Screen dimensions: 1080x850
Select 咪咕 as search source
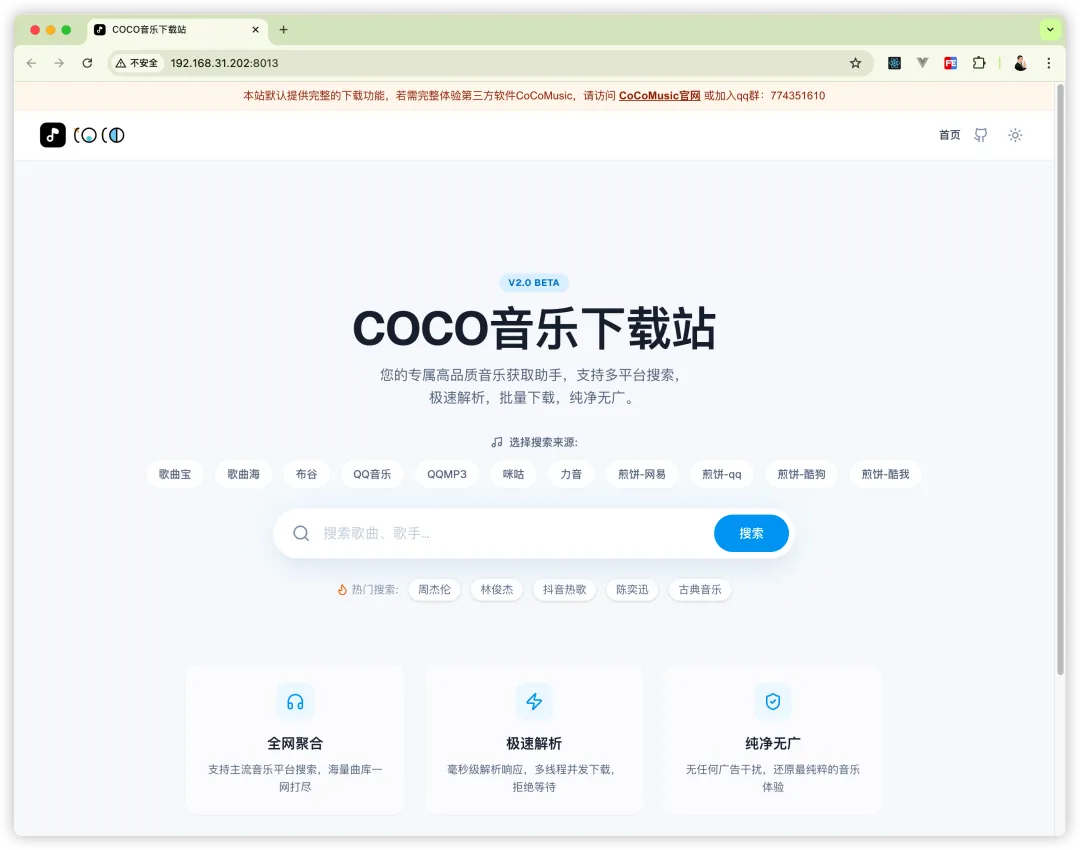[513, 474]
